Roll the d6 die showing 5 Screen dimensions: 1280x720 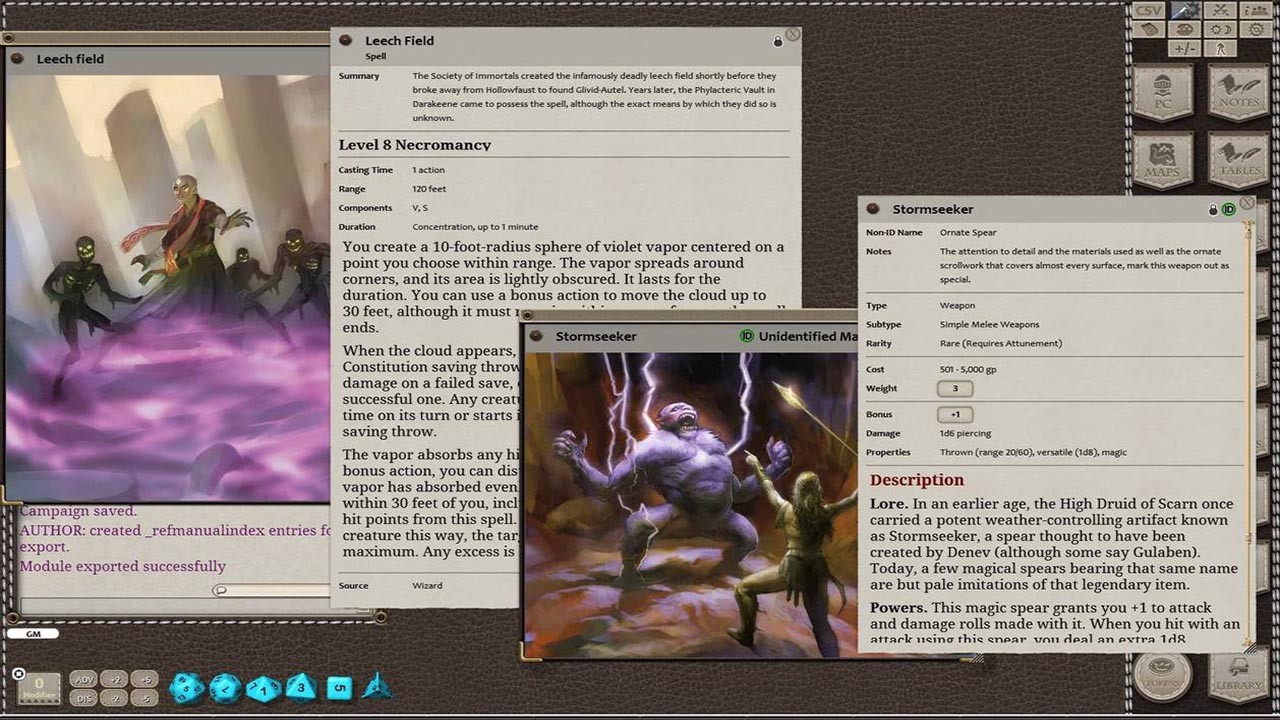[339, 687]
